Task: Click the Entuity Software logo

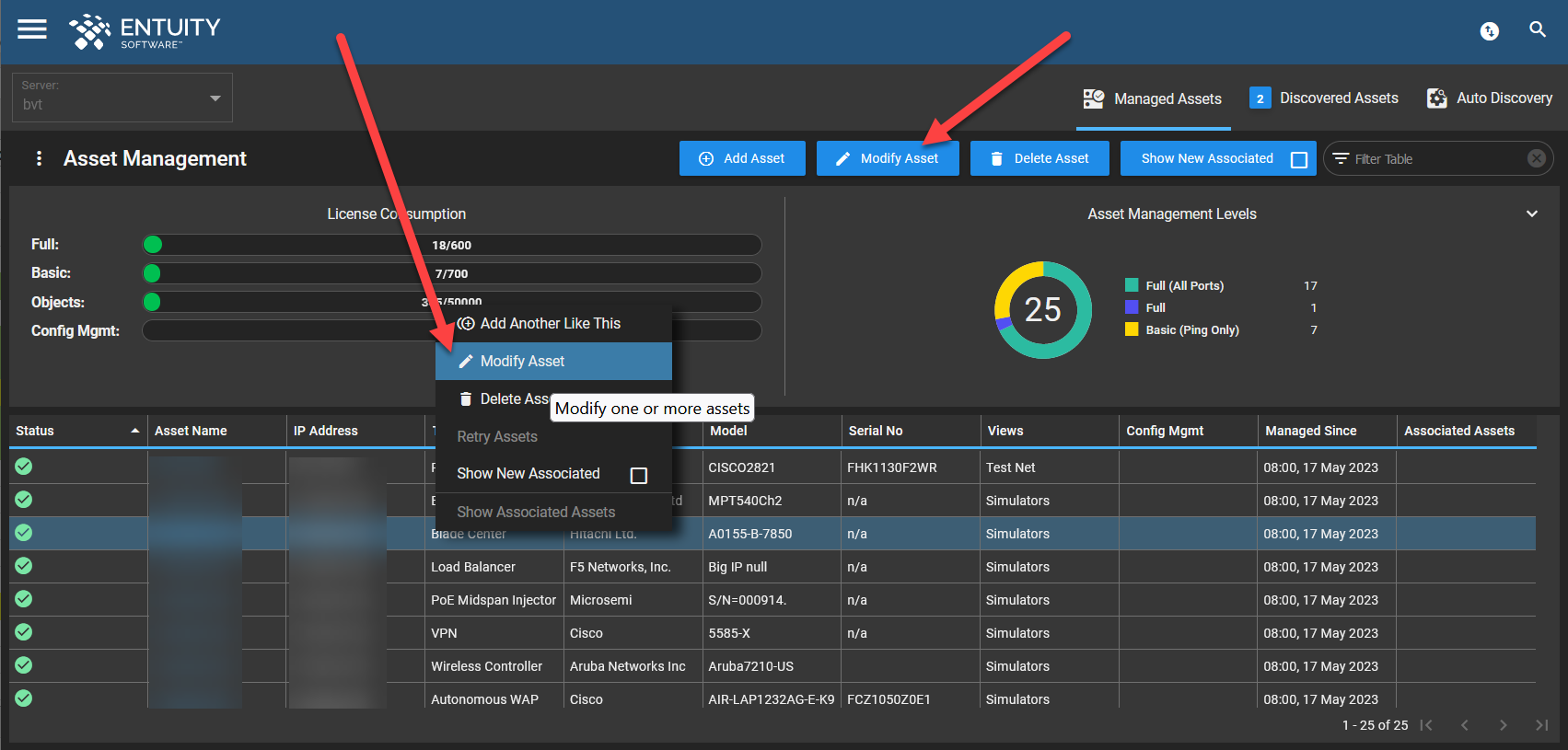Action: click(145, 31)
